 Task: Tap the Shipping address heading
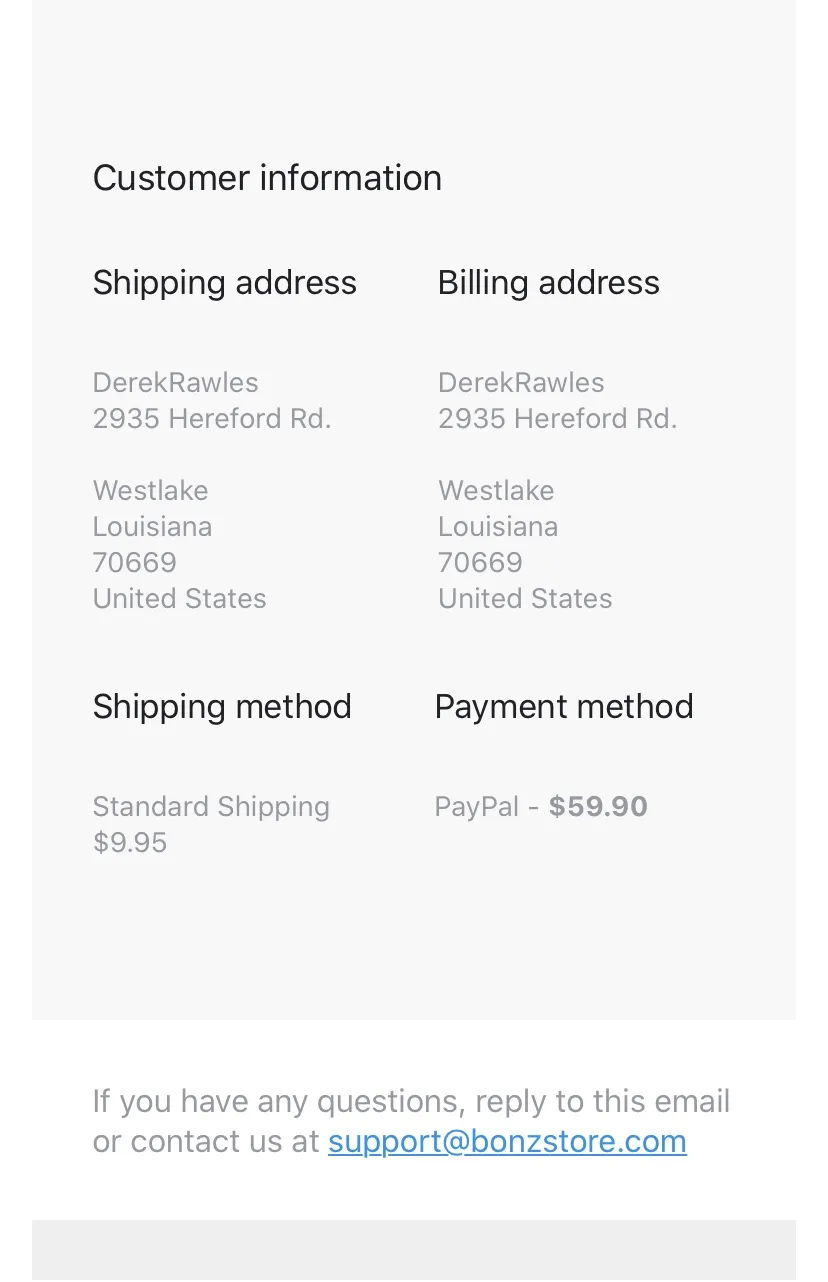(x=225, y=283)
